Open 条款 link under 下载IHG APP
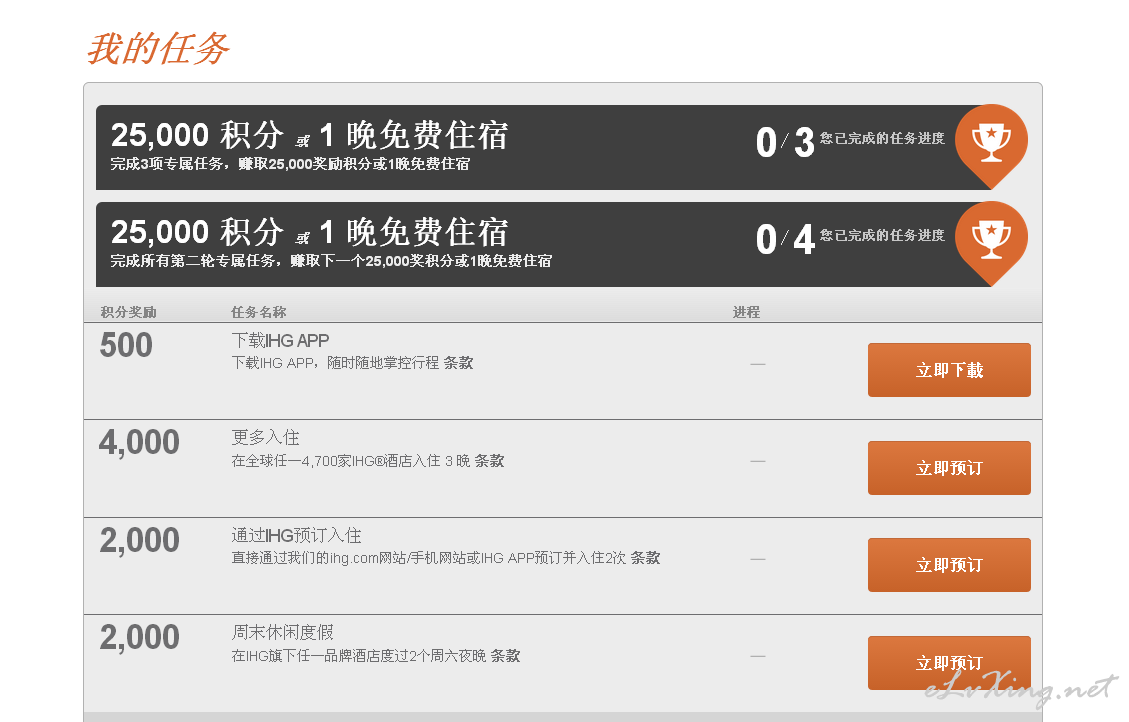 coord(459,363)
